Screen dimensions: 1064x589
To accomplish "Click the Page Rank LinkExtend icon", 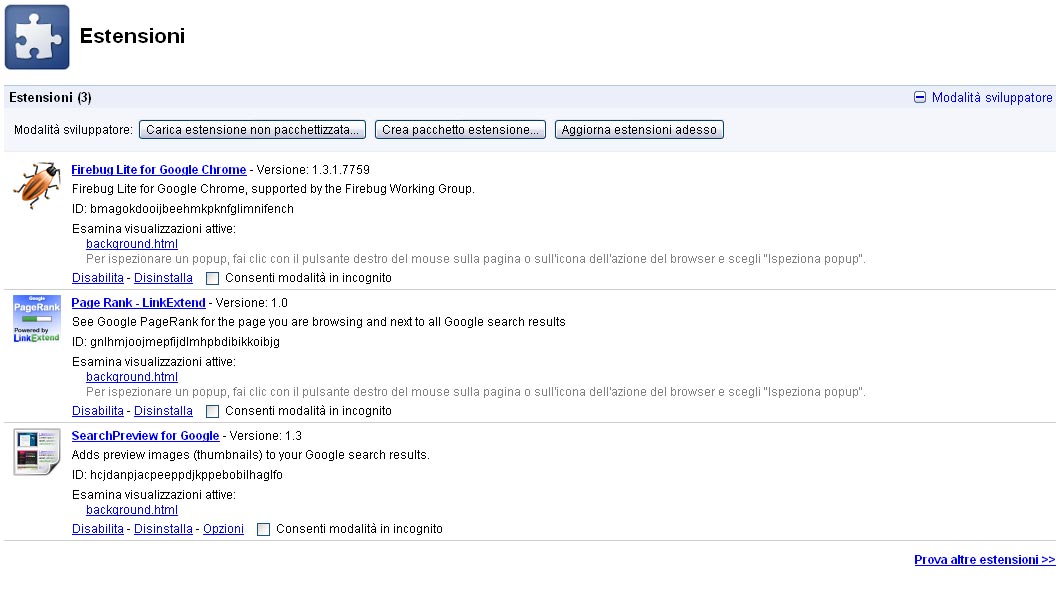I will pyautogui.click(x=37, y=318).
